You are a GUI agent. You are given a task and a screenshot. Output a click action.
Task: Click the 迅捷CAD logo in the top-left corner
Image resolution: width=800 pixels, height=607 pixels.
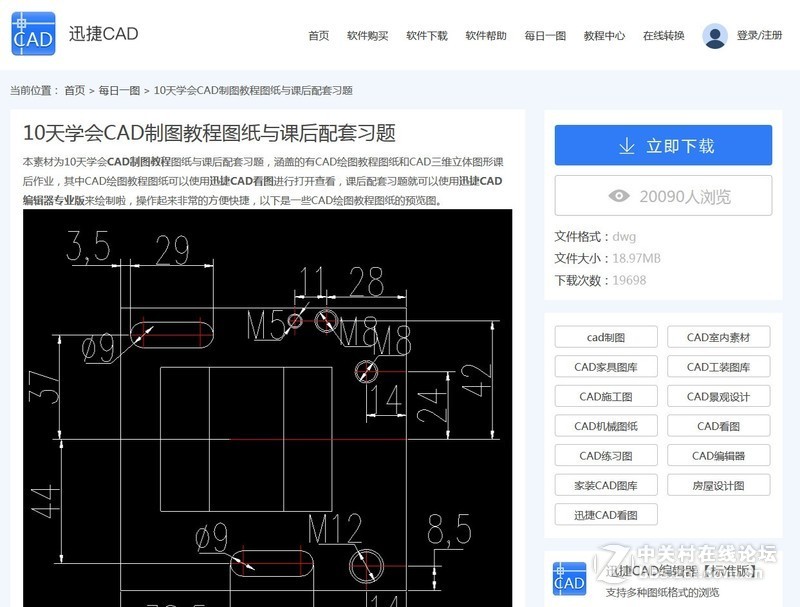[32, 31]
